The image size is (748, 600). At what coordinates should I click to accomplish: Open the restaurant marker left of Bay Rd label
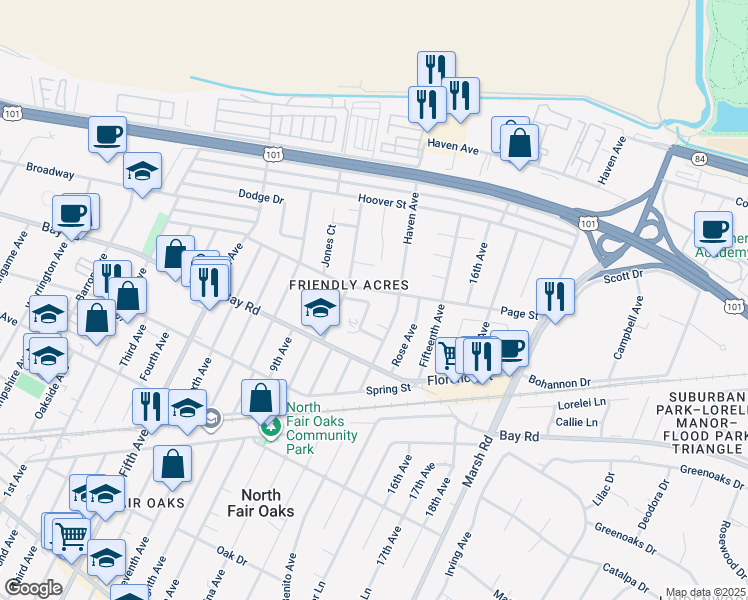coord(209,283)
